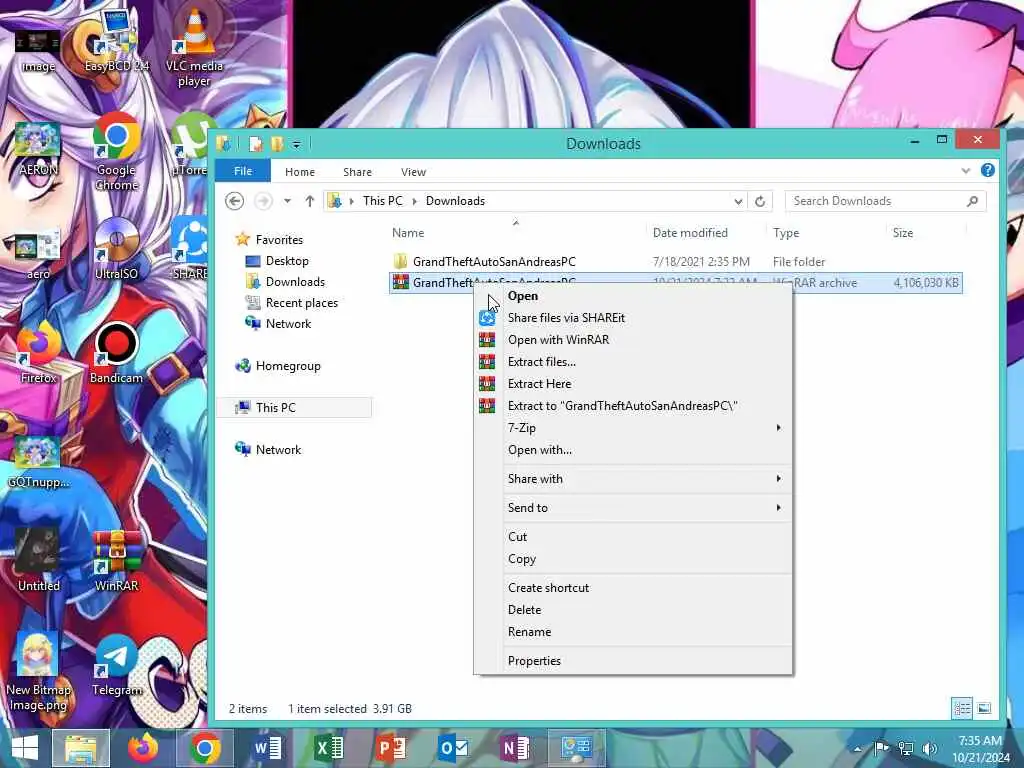The width and height of the screenshot is (1024, 768).
Task: Open Word from the taskbar
Action: click(266, 748)
